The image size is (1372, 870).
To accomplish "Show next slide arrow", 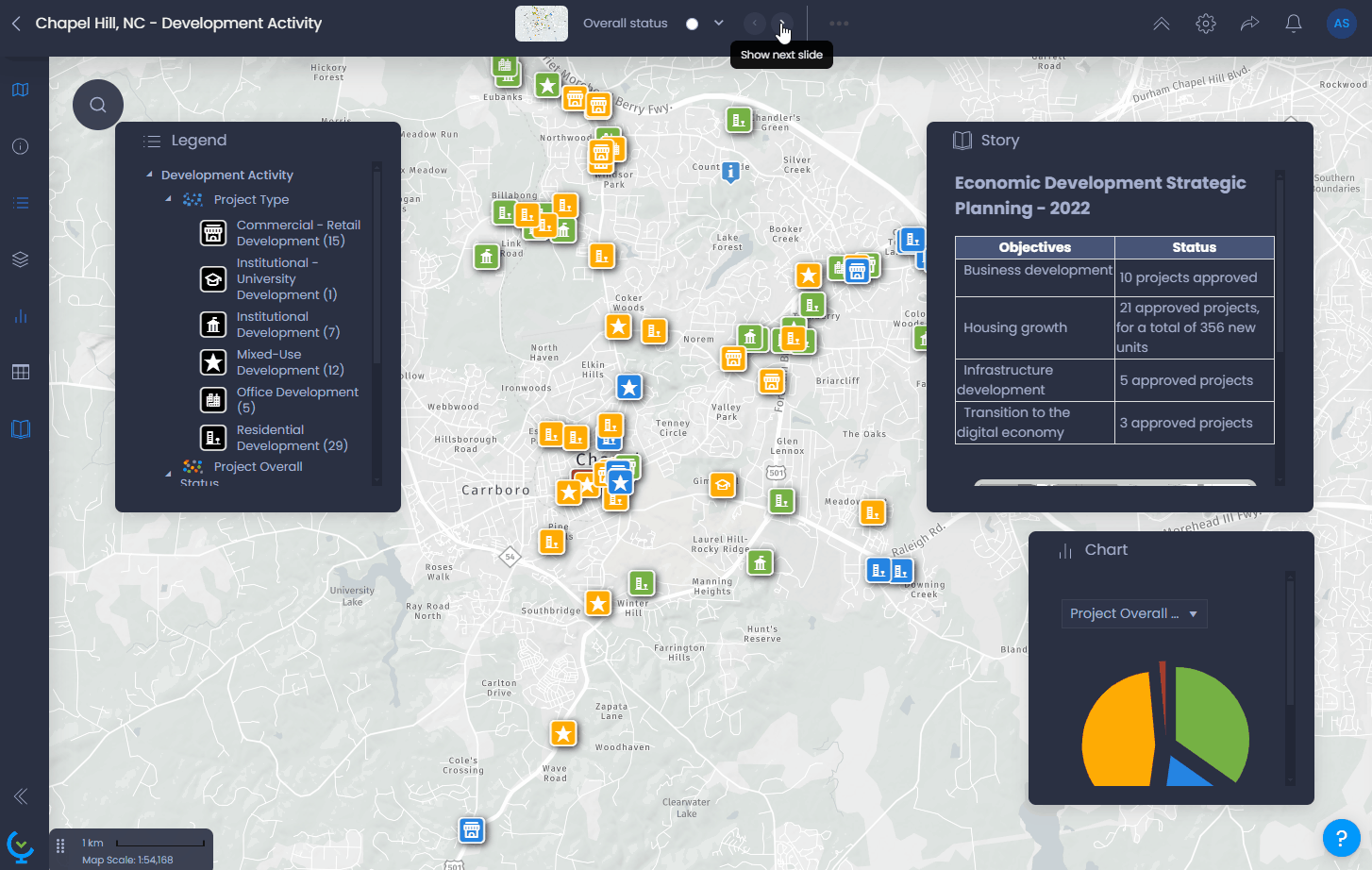I will click(x=781, y=24).
